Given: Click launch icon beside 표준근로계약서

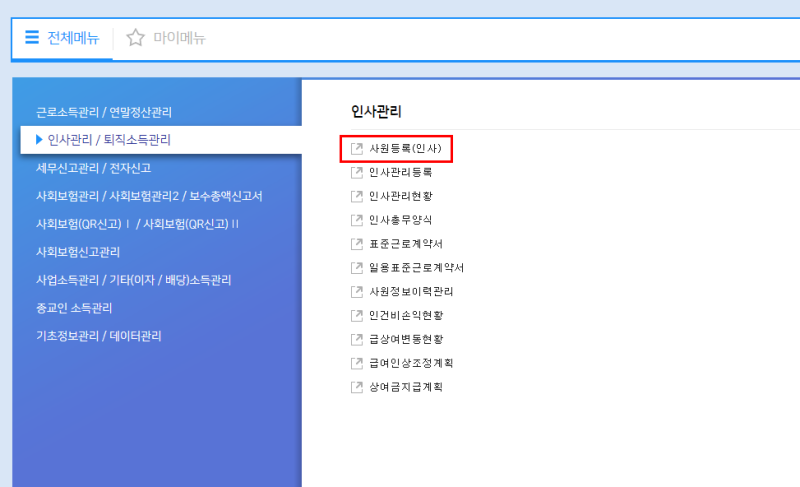Looking at the screenshot, I should (x=357, y=244).
